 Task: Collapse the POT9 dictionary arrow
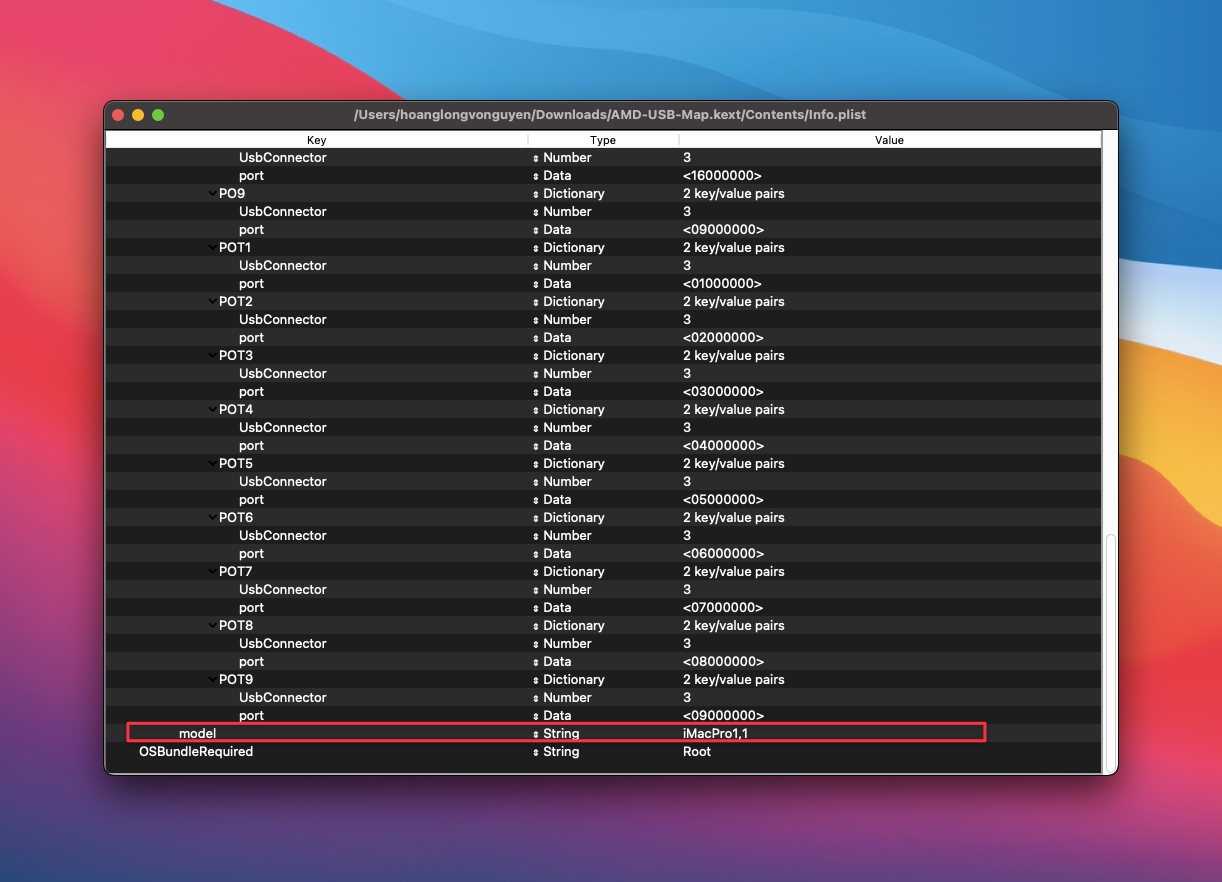pyautogui.click(x=212, y=679)
